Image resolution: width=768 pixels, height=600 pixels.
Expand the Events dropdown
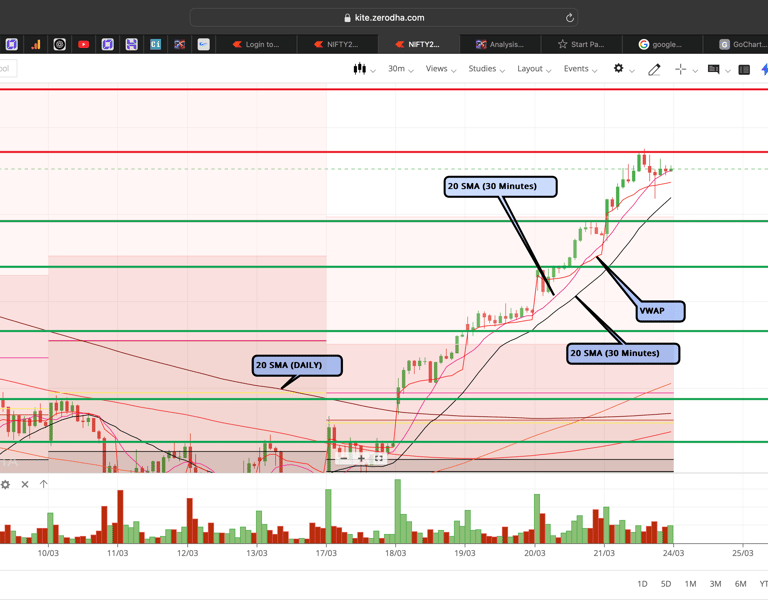580,69
